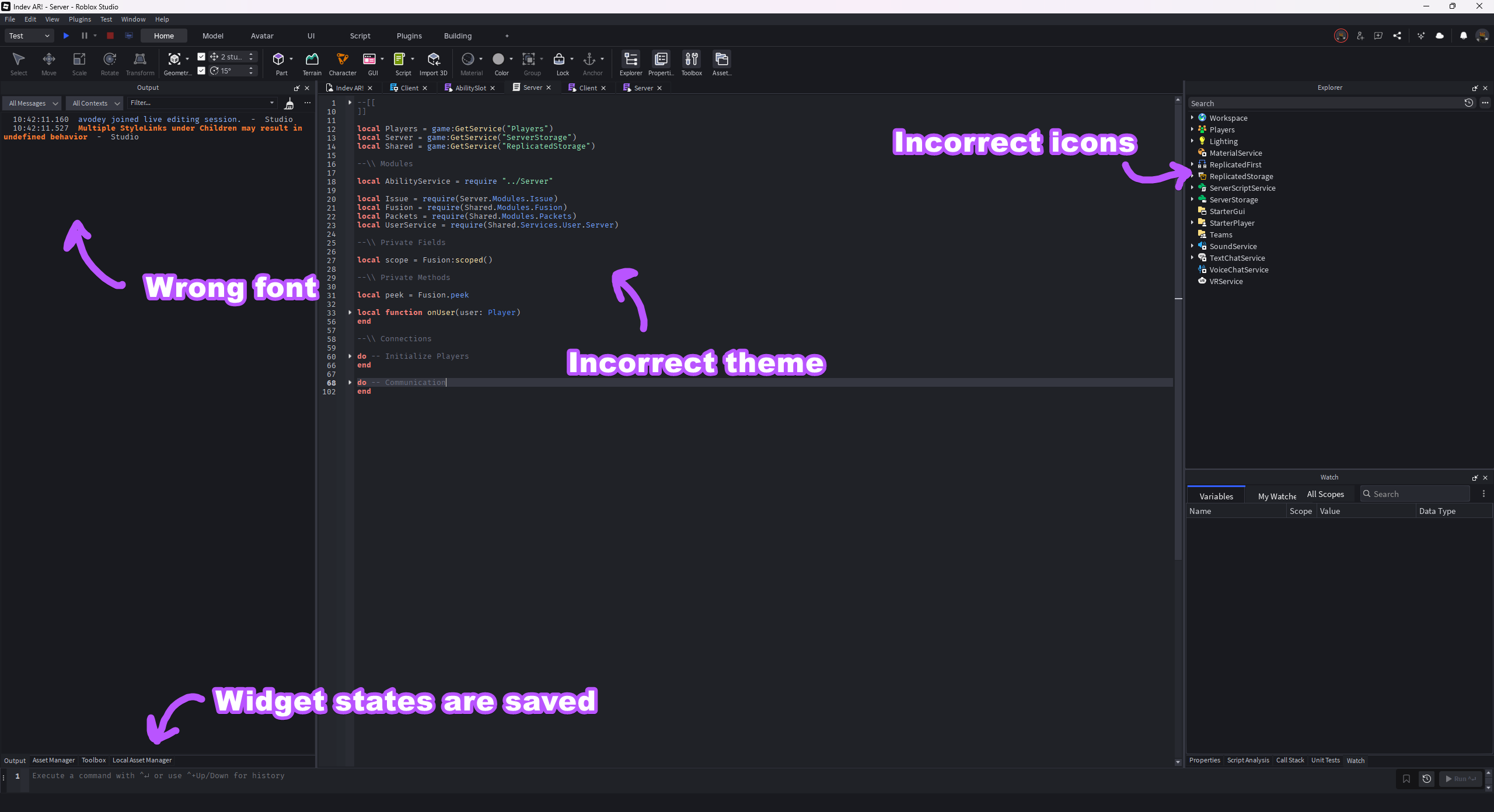Toggle the rotate snapping 15° checkbox

click(x=201, y=71)
